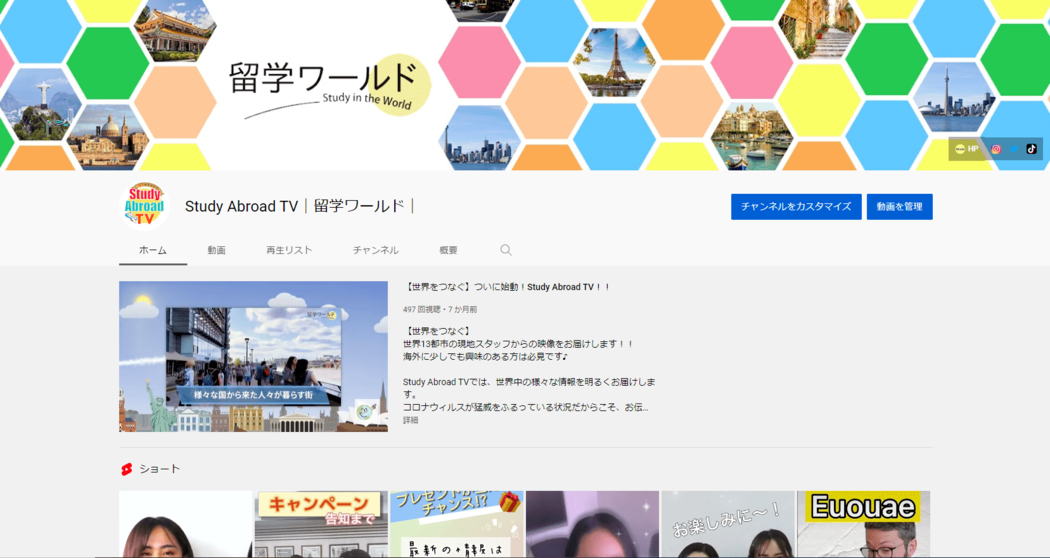Expand video description via 詳細

pos(411,421)
